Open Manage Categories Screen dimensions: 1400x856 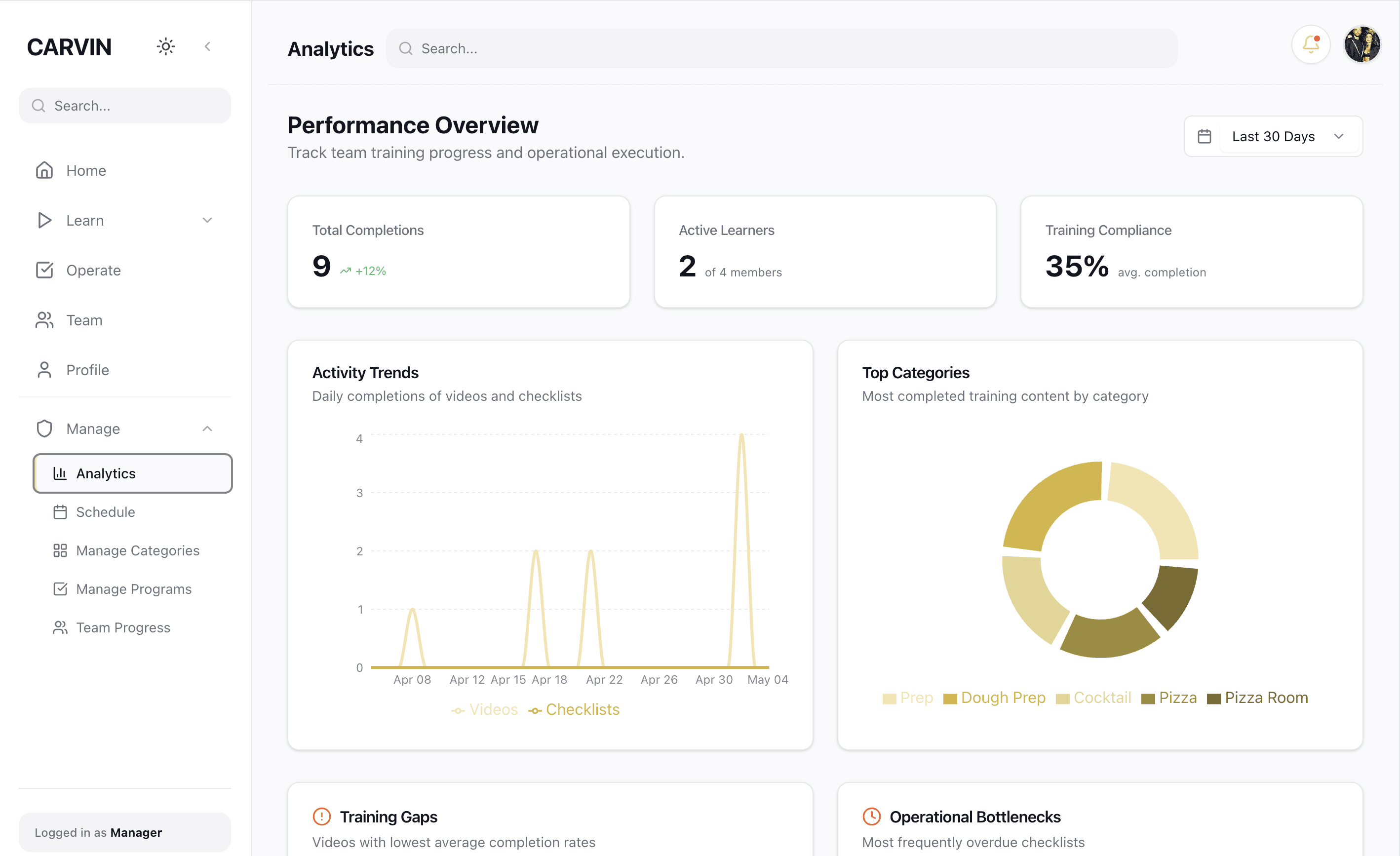(132, 550)
